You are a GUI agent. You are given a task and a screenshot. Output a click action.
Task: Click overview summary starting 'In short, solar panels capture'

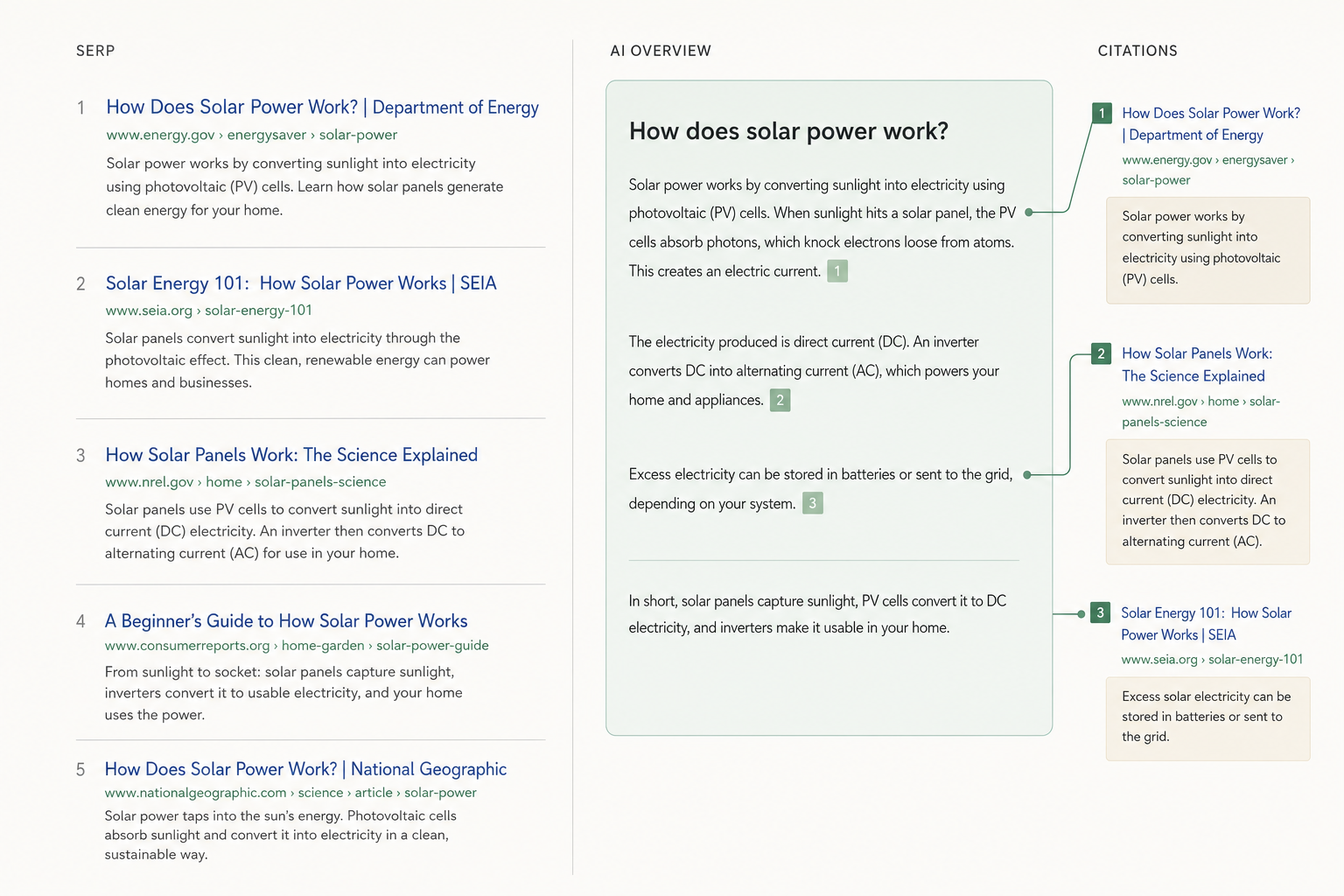point(817,614)
